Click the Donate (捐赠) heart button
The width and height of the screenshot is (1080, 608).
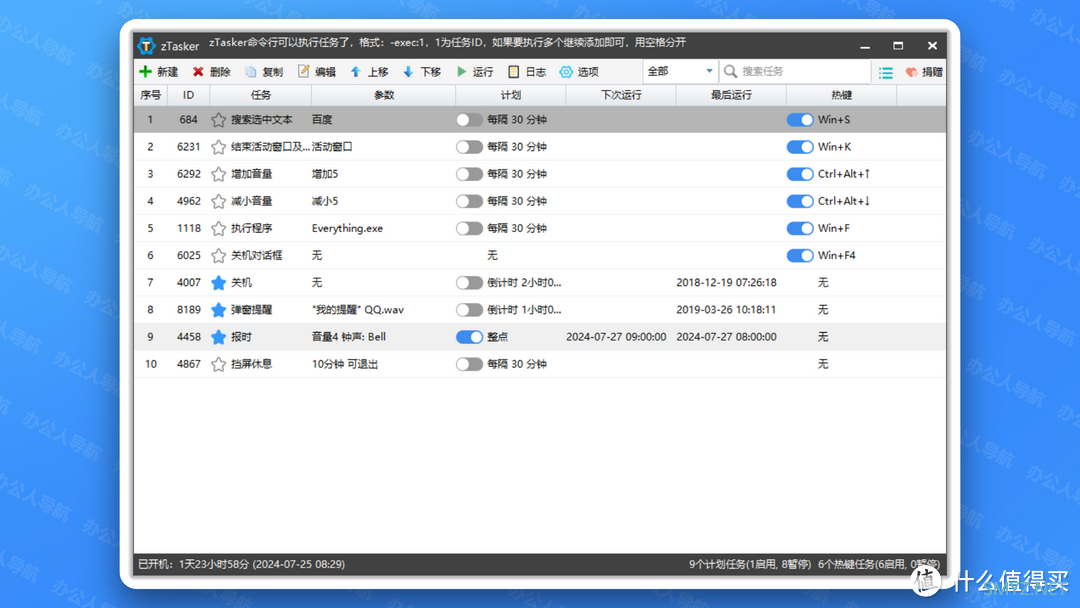coord(924,72)
